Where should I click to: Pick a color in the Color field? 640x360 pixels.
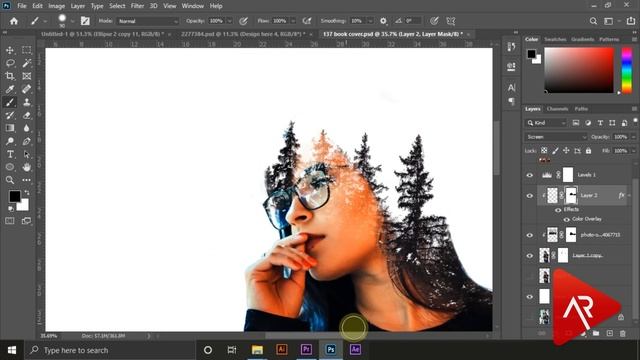(579, 70)
